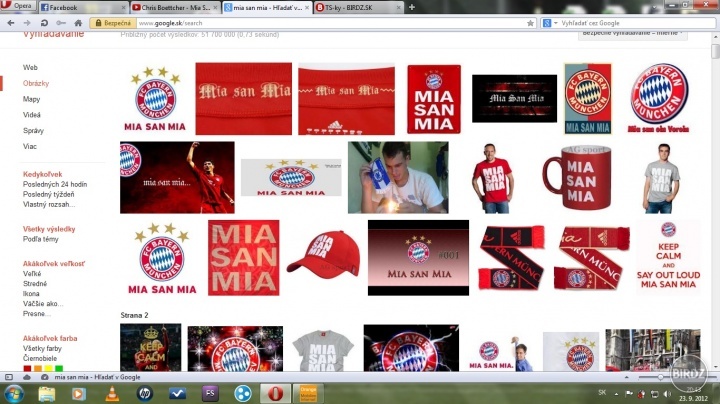720x404 pixels.
Task: Open Windows Explorer from the taskbar
Action: coord(46,394)
